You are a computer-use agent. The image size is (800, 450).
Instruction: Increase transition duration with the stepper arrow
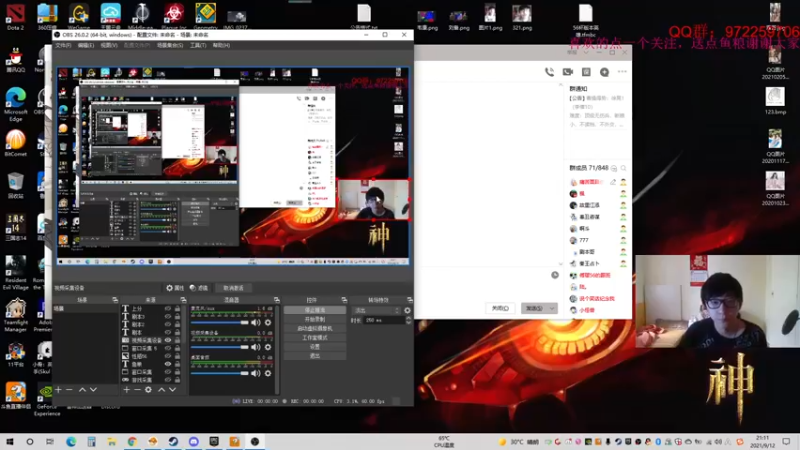pyautogui.click(x=408, y=318)
